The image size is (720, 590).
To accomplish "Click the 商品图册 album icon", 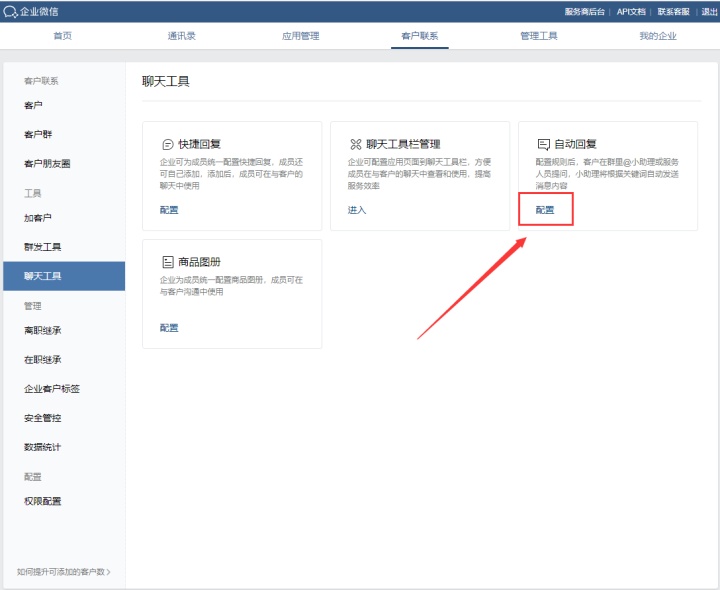I will [x=167, y=262].
